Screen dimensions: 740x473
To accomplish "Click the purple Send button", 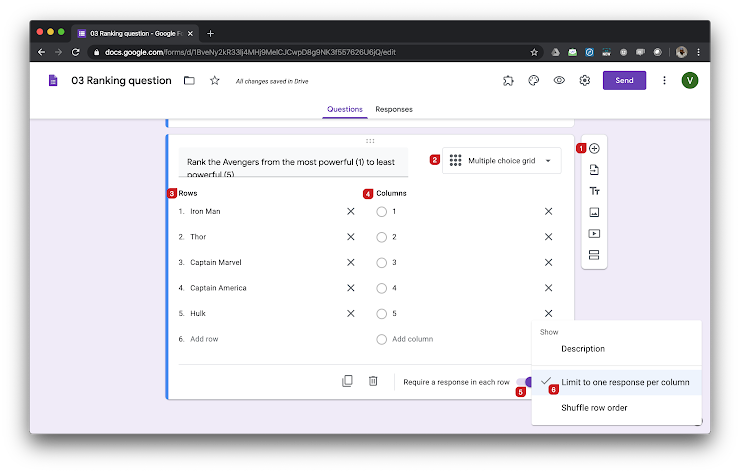I will 624,81.
